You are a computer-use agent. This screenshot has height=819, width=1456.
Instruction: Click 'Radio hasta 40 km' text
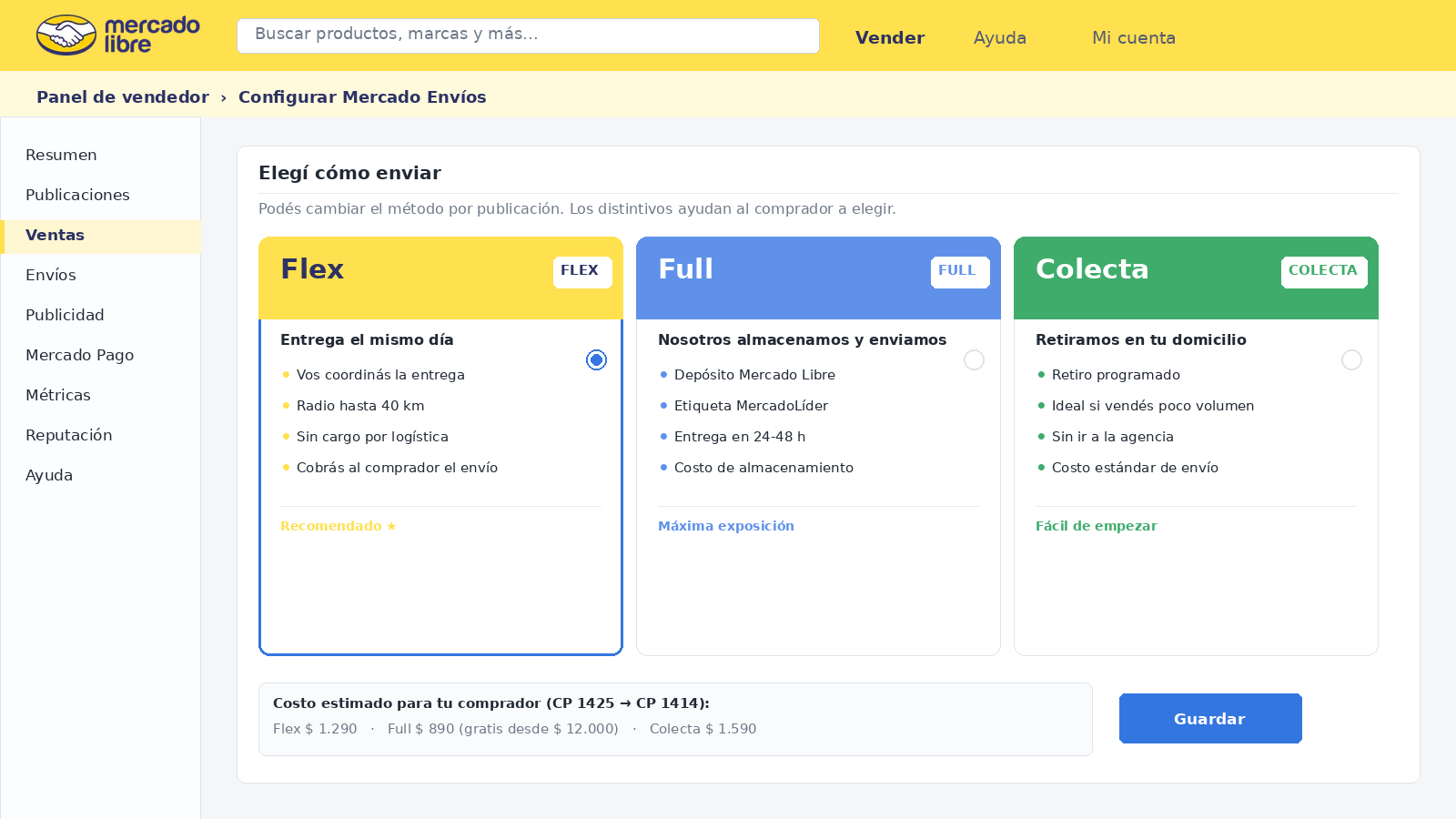[x=360, y=406]
